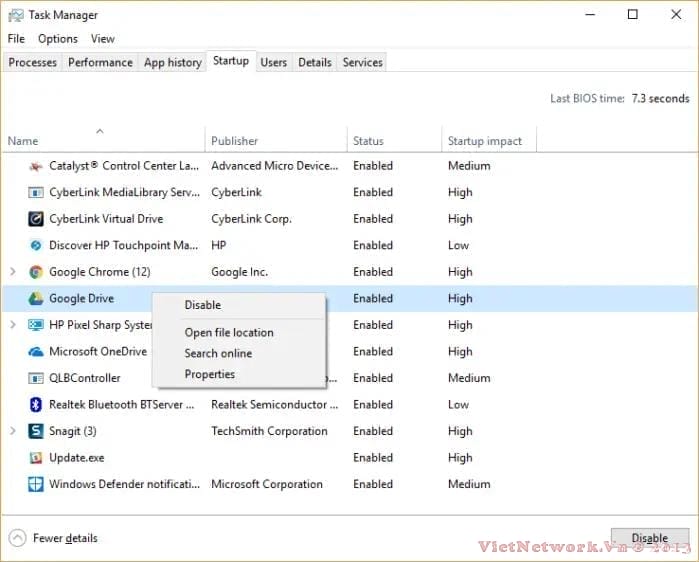Sort by the Status column header
699x562 pixels.
(x=394, y=140)
